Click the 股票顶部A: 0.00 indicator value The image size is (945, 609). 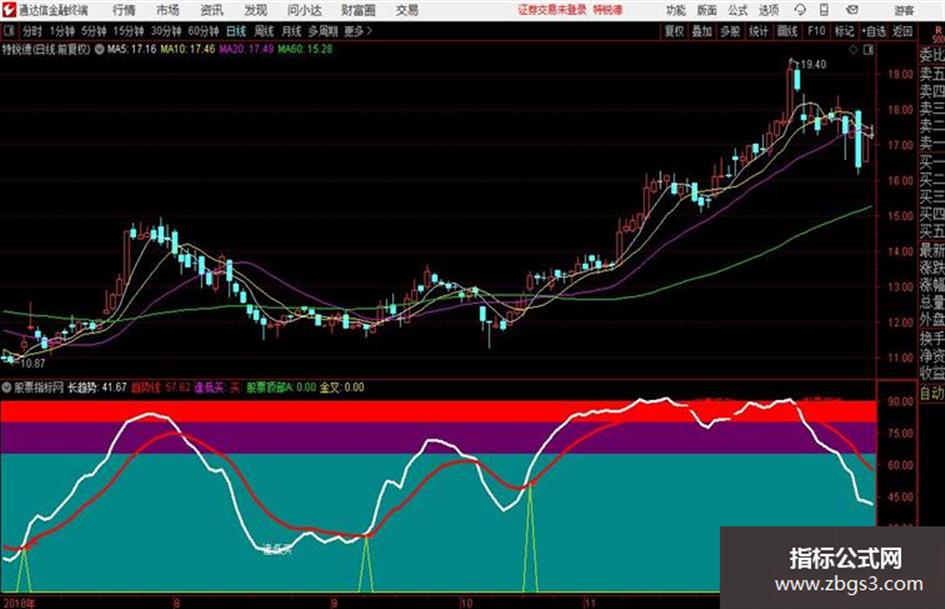coord(281,388)
